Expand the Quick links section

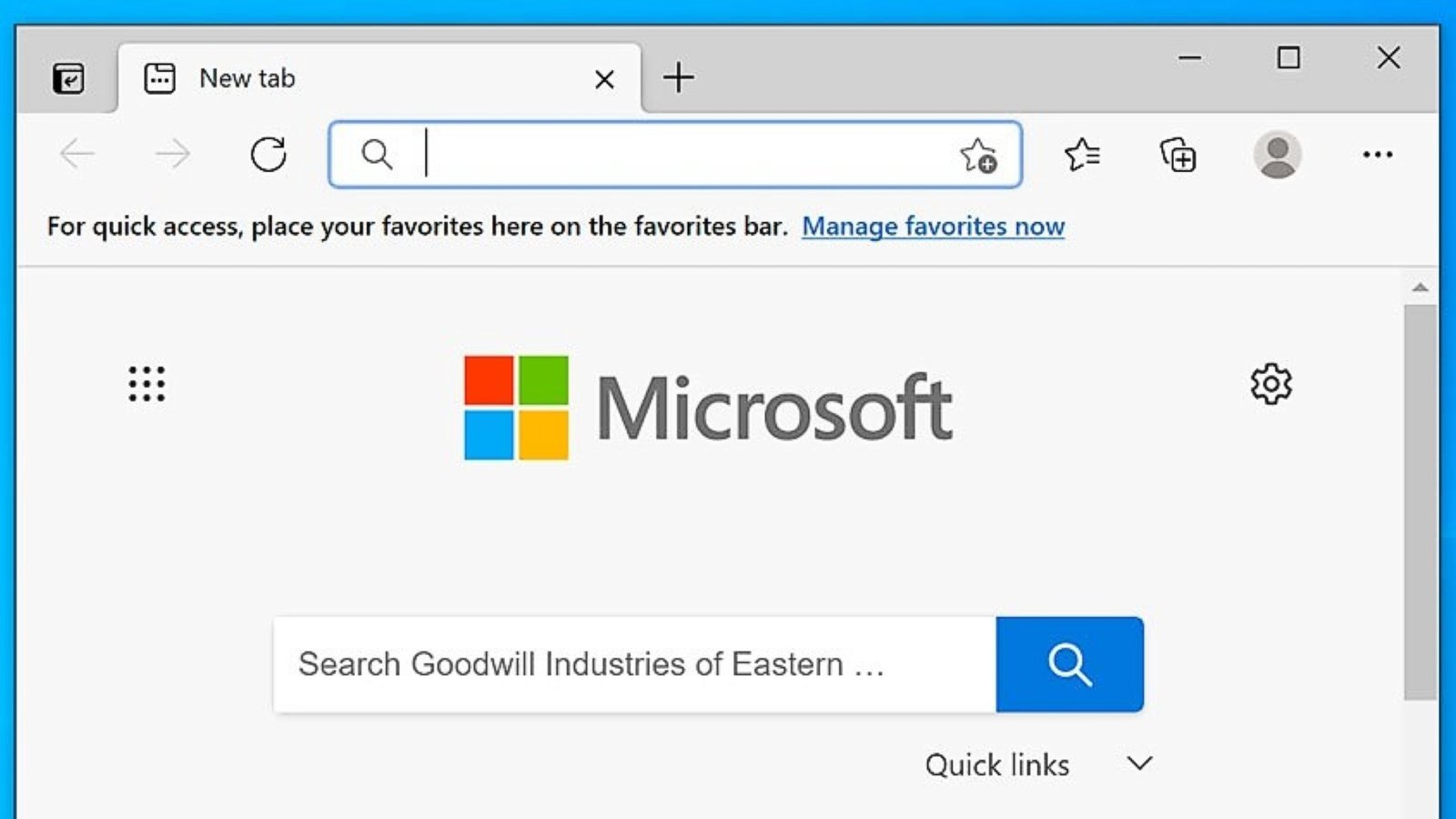pos(1138,764)
